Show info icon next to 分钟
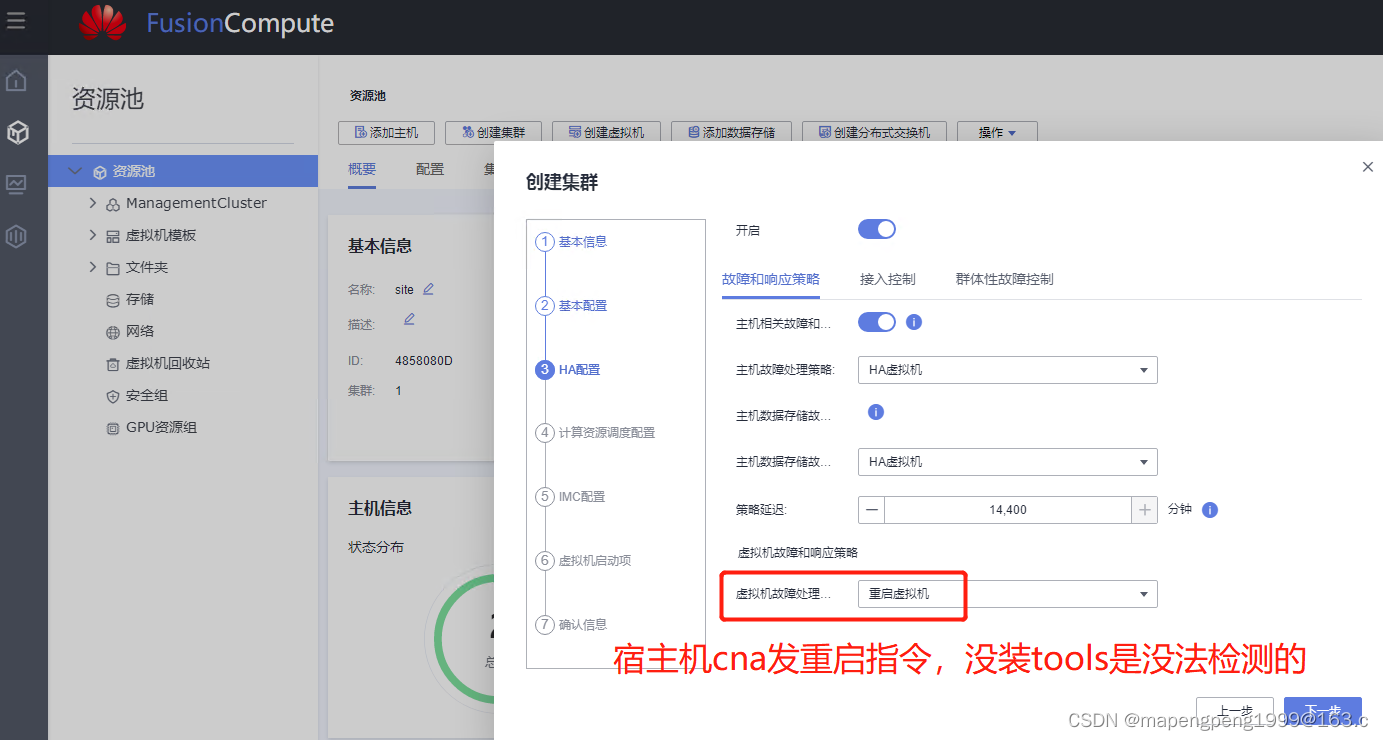Image resolution: width=1383 pixels, height=740 pixels. tap(1210, 510)
